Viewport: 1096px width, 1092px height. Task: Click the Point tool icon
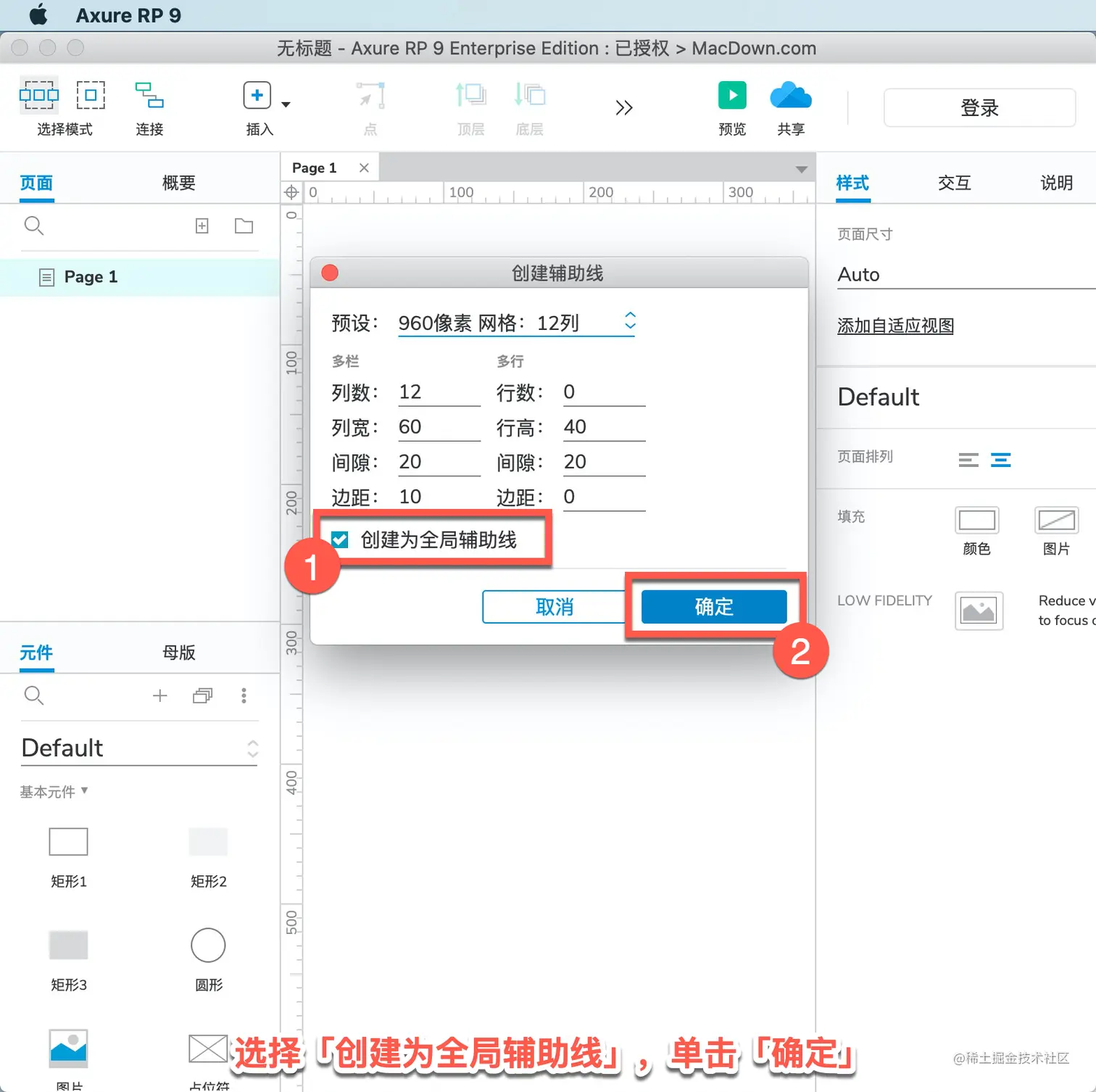(x=370, y=95)
